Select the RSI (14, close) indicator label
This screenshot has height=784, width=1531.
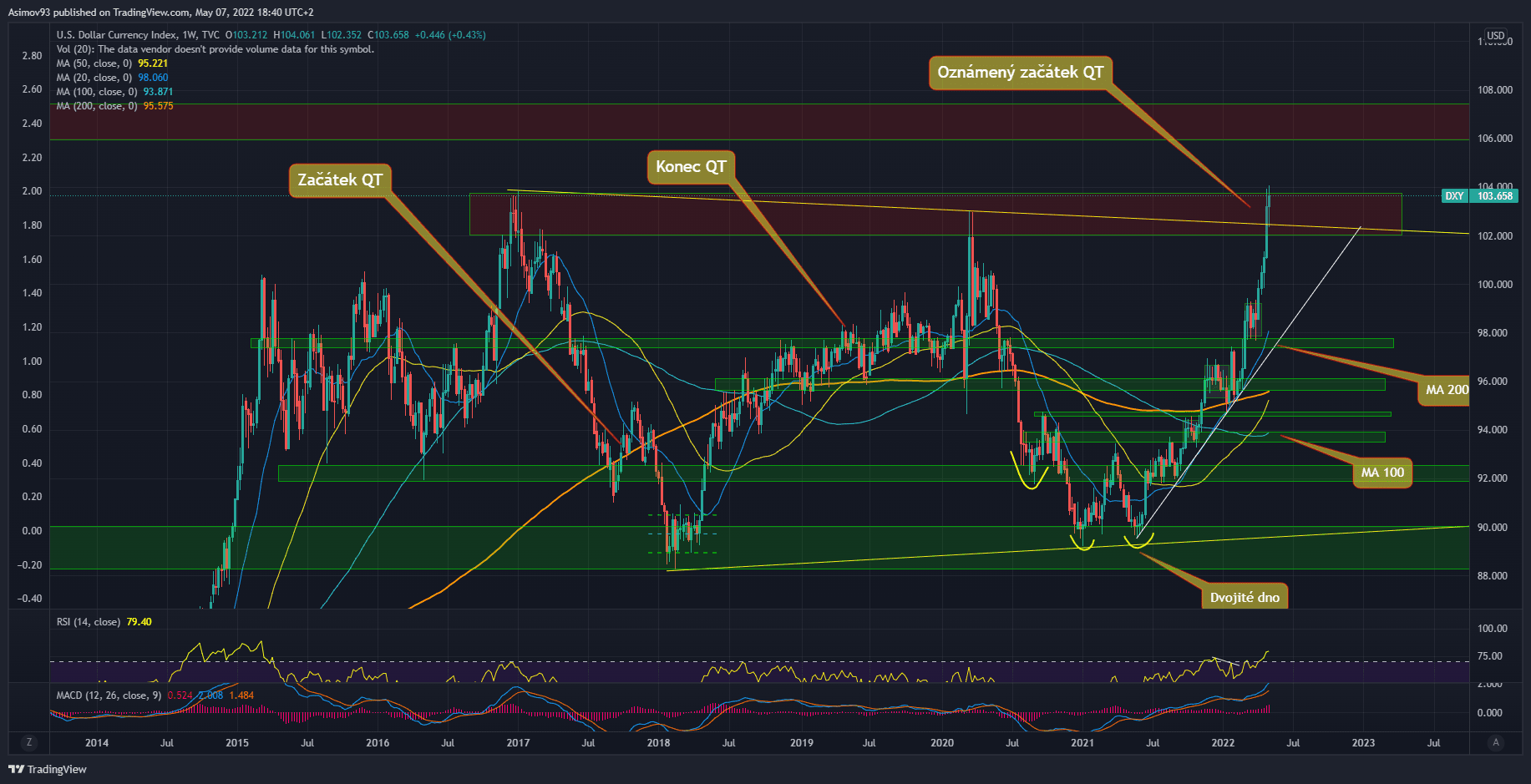pos(88,622)
